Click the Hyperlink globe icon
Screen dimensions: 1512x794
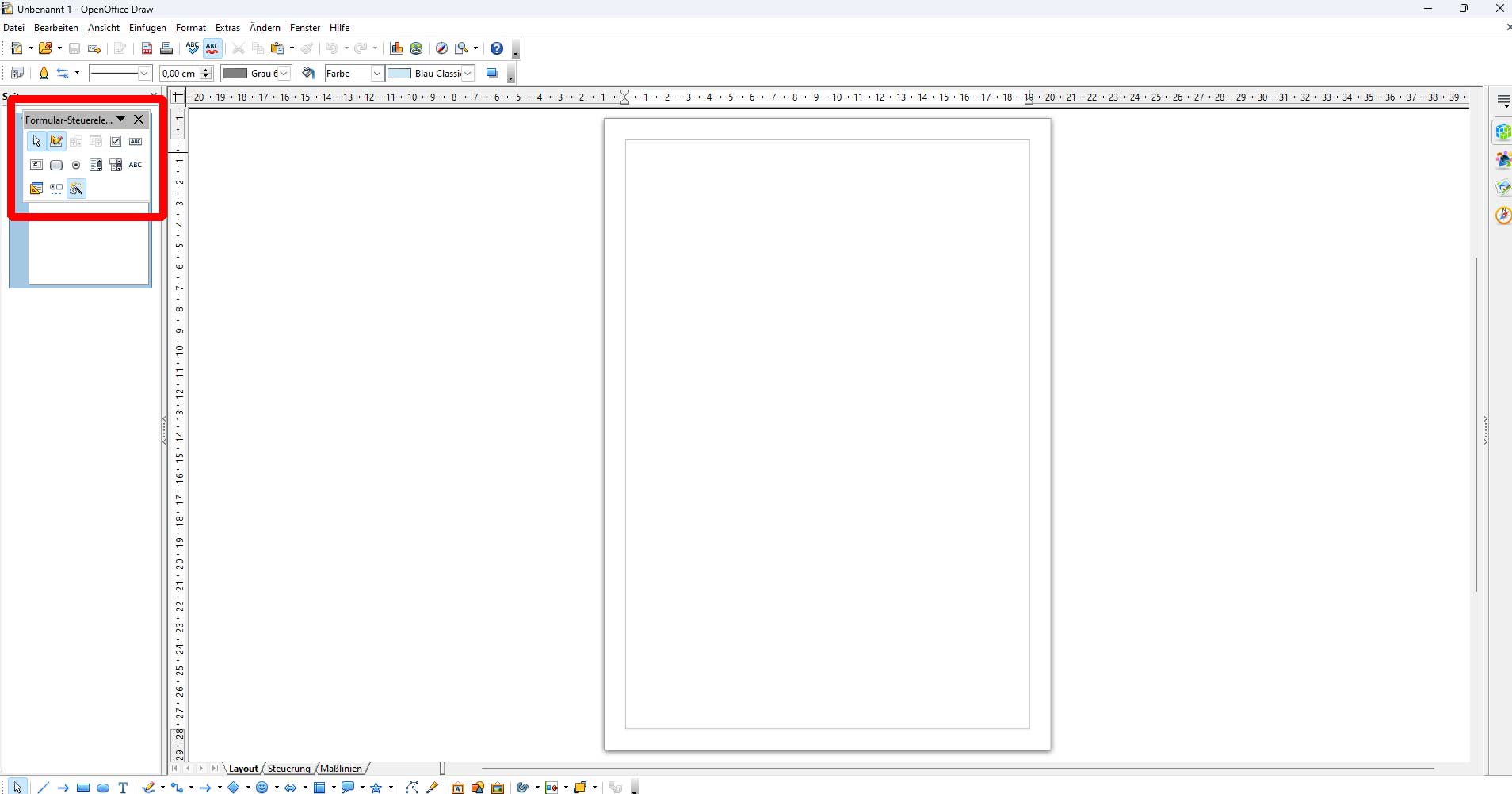tap(416, 48)
